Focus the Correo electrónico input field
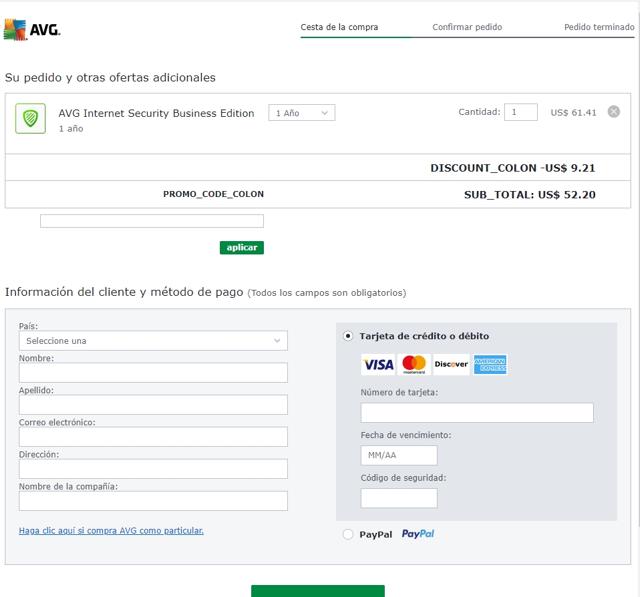This screenshot has width=640, height=597. [153, 437]
